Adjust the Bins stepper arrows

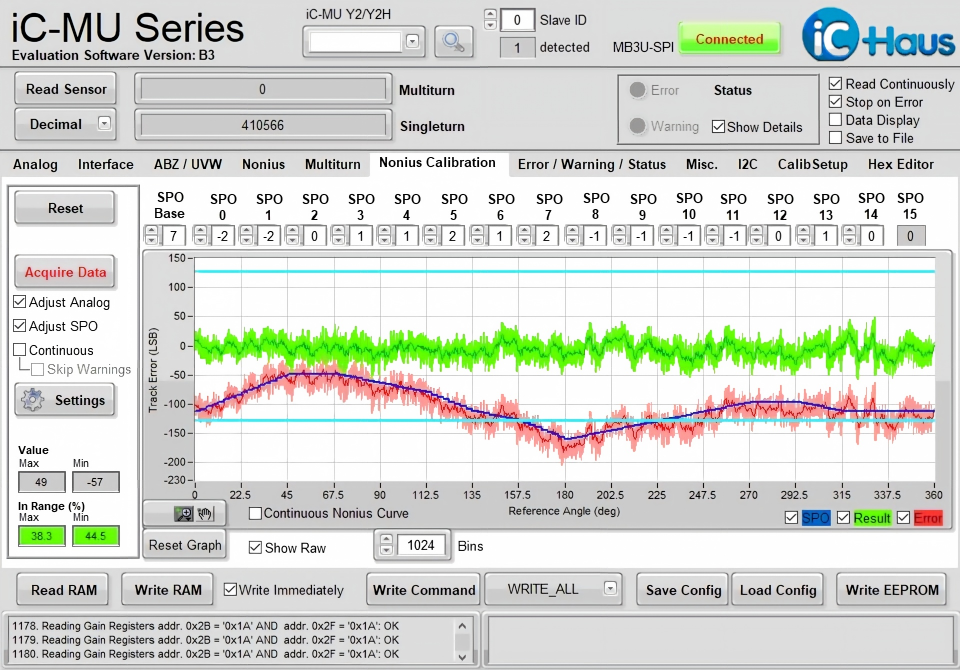(x=386, y=545)
